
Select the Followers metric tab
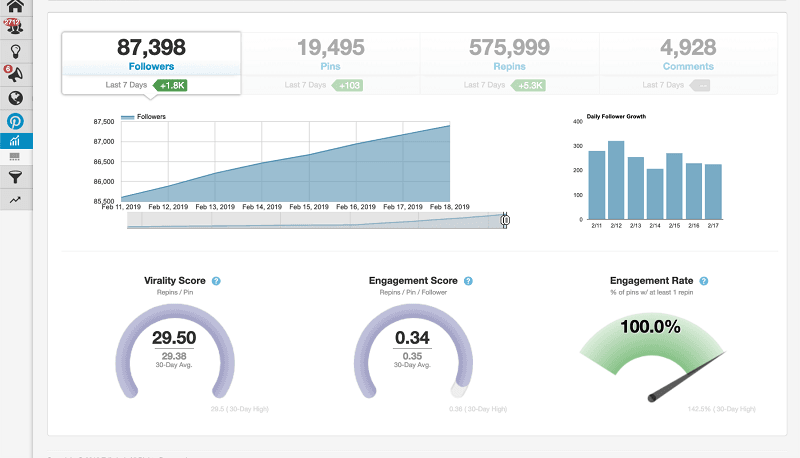click(151, 54)
